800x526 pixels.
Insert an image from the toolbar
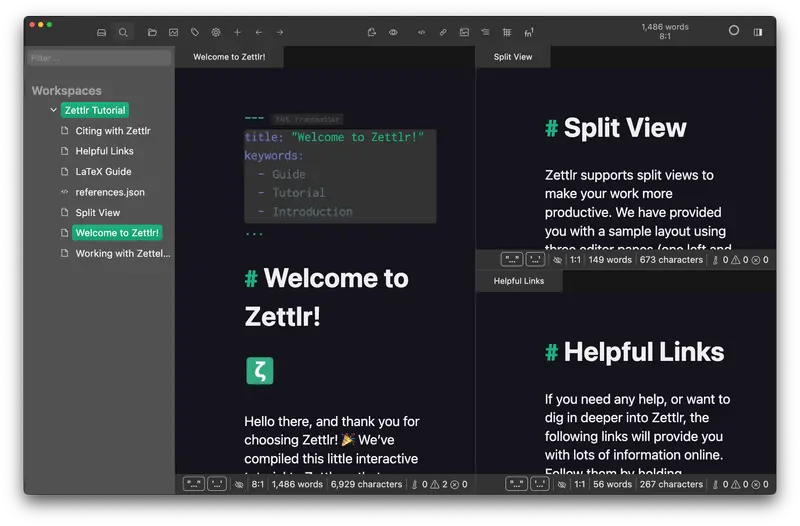tap(464, 32)
